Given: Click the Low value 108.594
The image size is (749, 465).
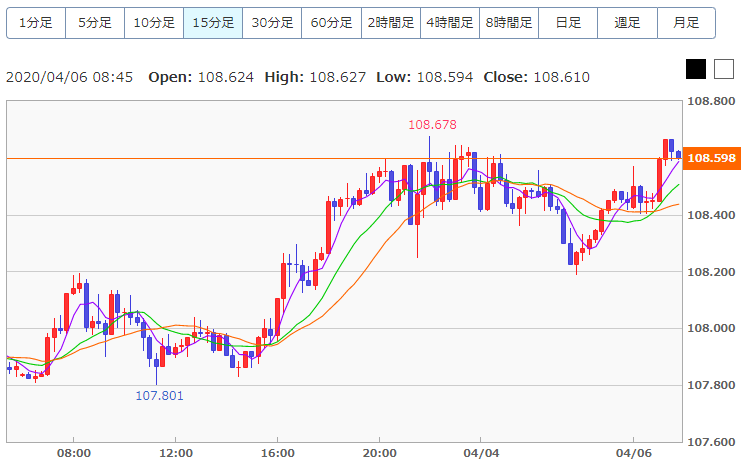Looking at the screenshot, I should pos(445,77).
